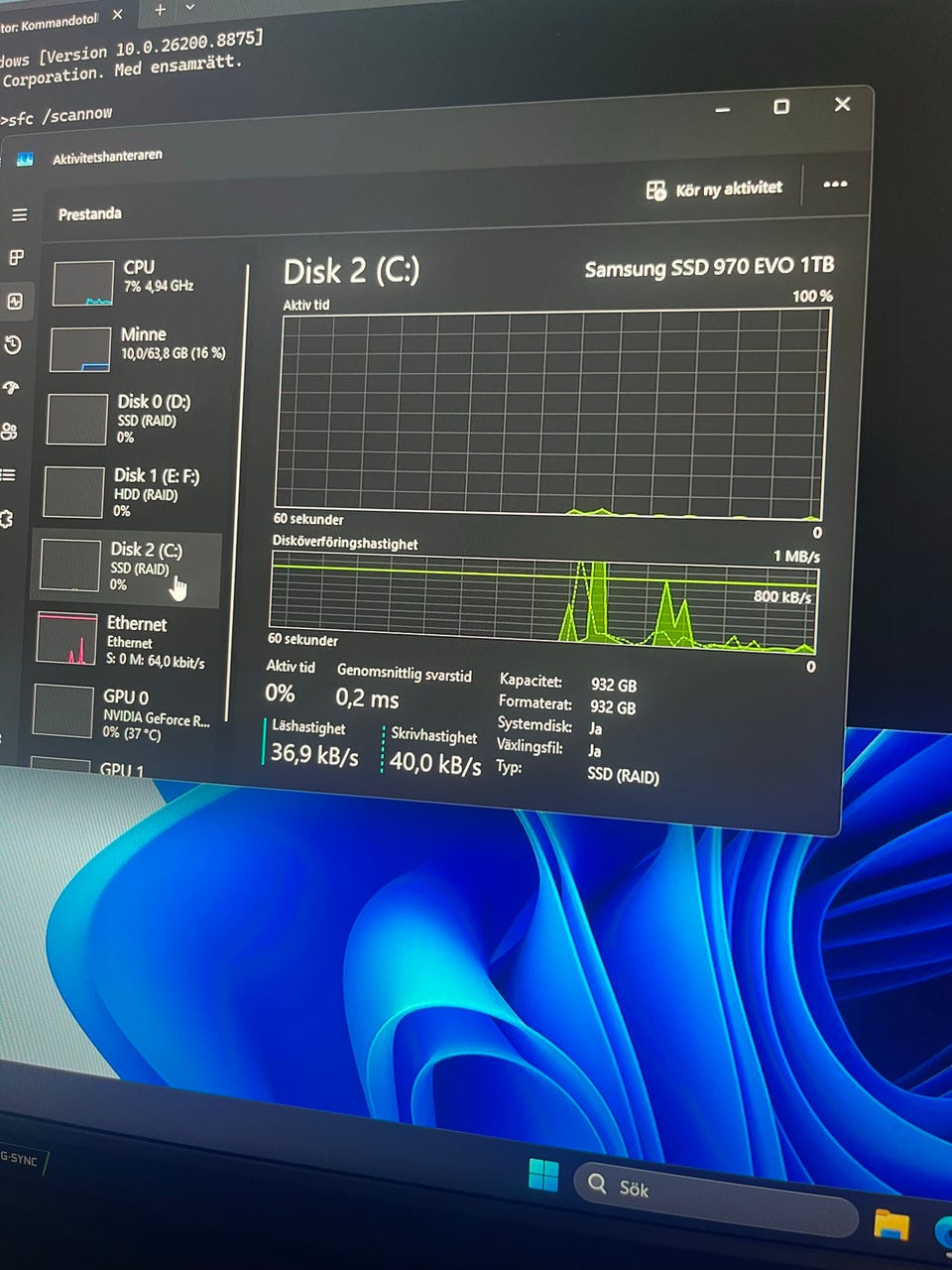Viewport: 952px width, 1270px height.
Task: Close the Kommandotolken terminal tab
Action: (x=117, y=15)
